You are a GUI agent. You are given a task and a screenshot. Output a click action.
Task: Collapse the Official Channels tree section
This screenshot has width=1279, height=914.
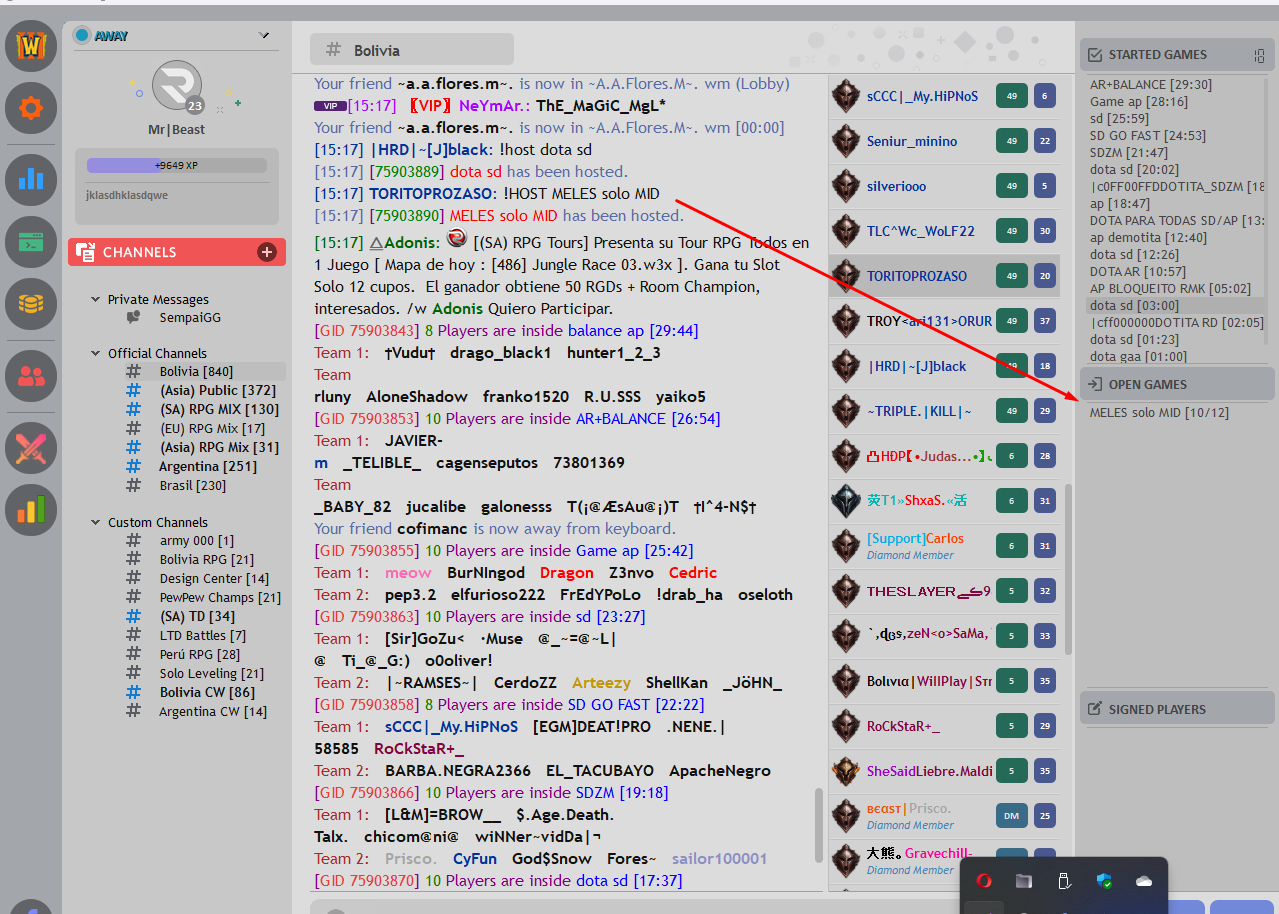pos(95,353)
